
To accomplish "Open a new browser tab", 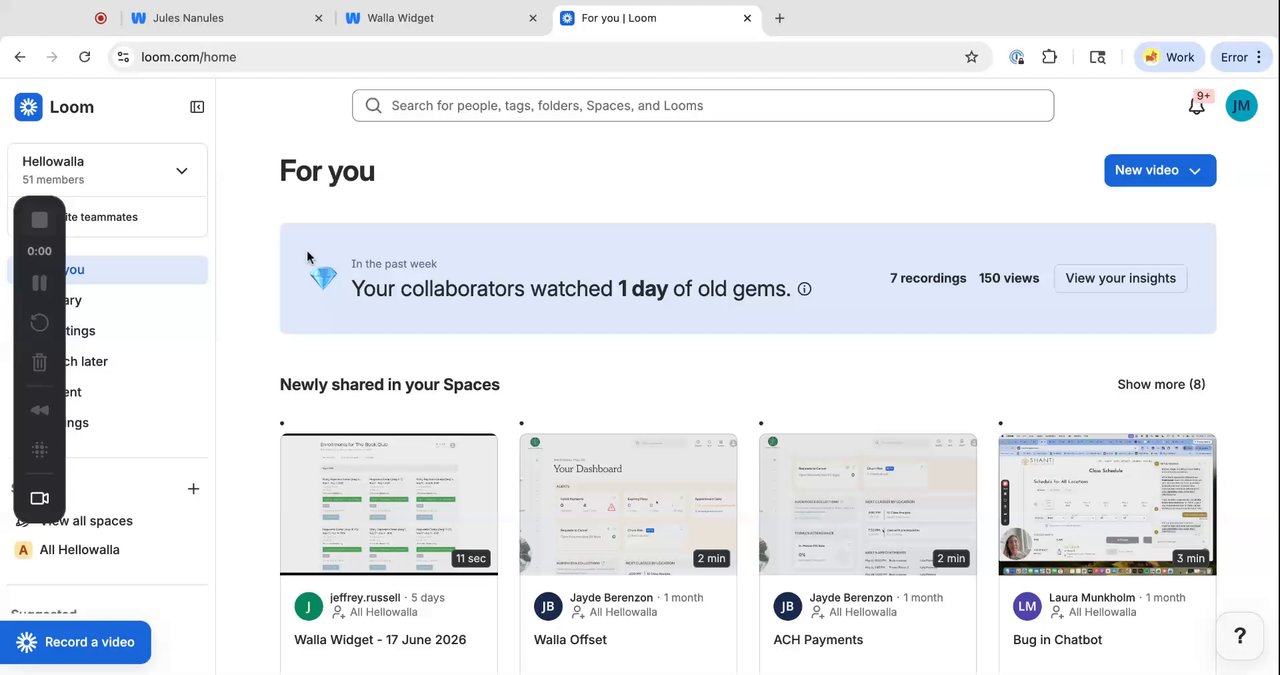I will [x=780, y=18].
